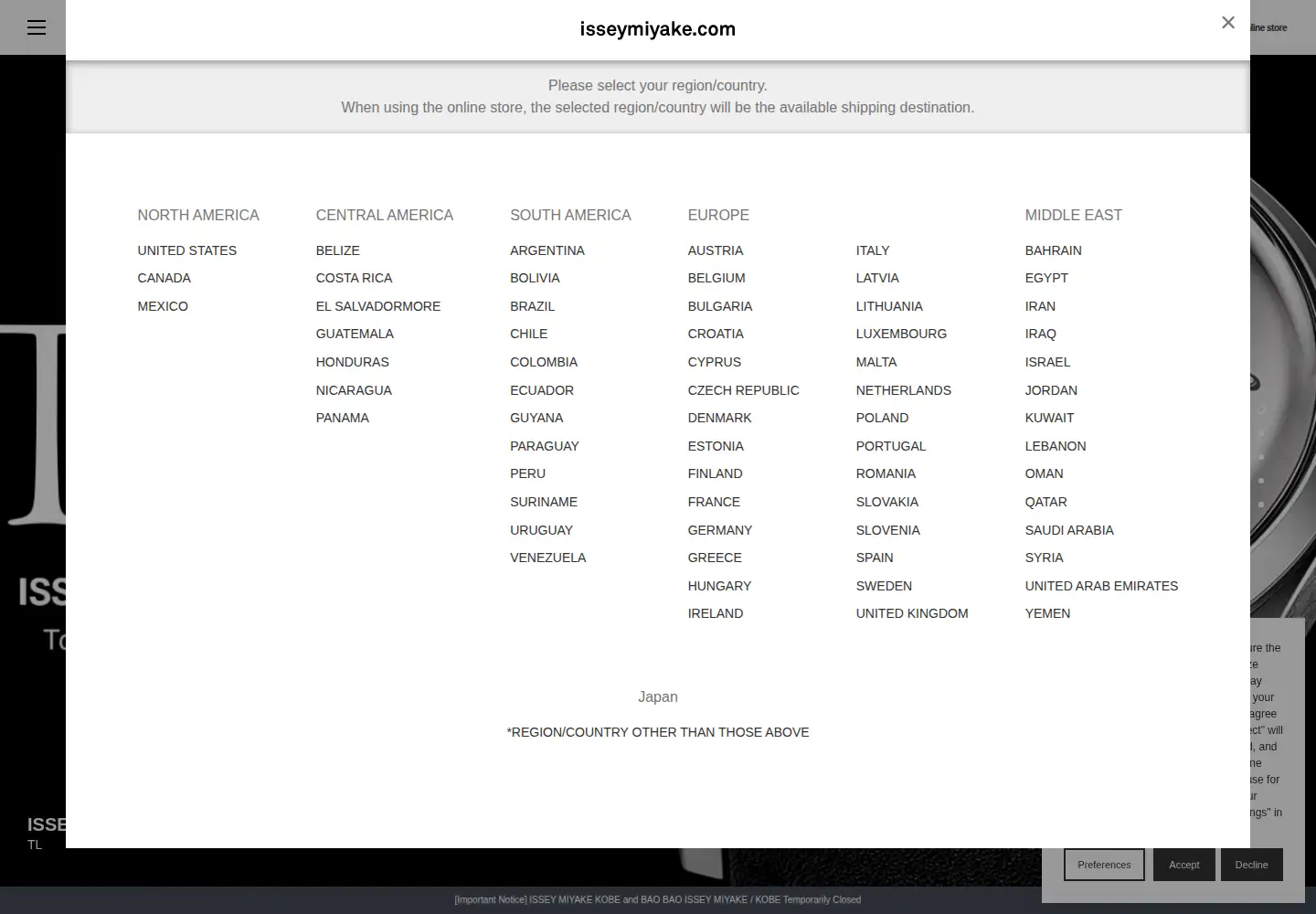Choose IRELAND from Europe list
This screenshot has width=1316, height=914.
click(x=716, y=613)
